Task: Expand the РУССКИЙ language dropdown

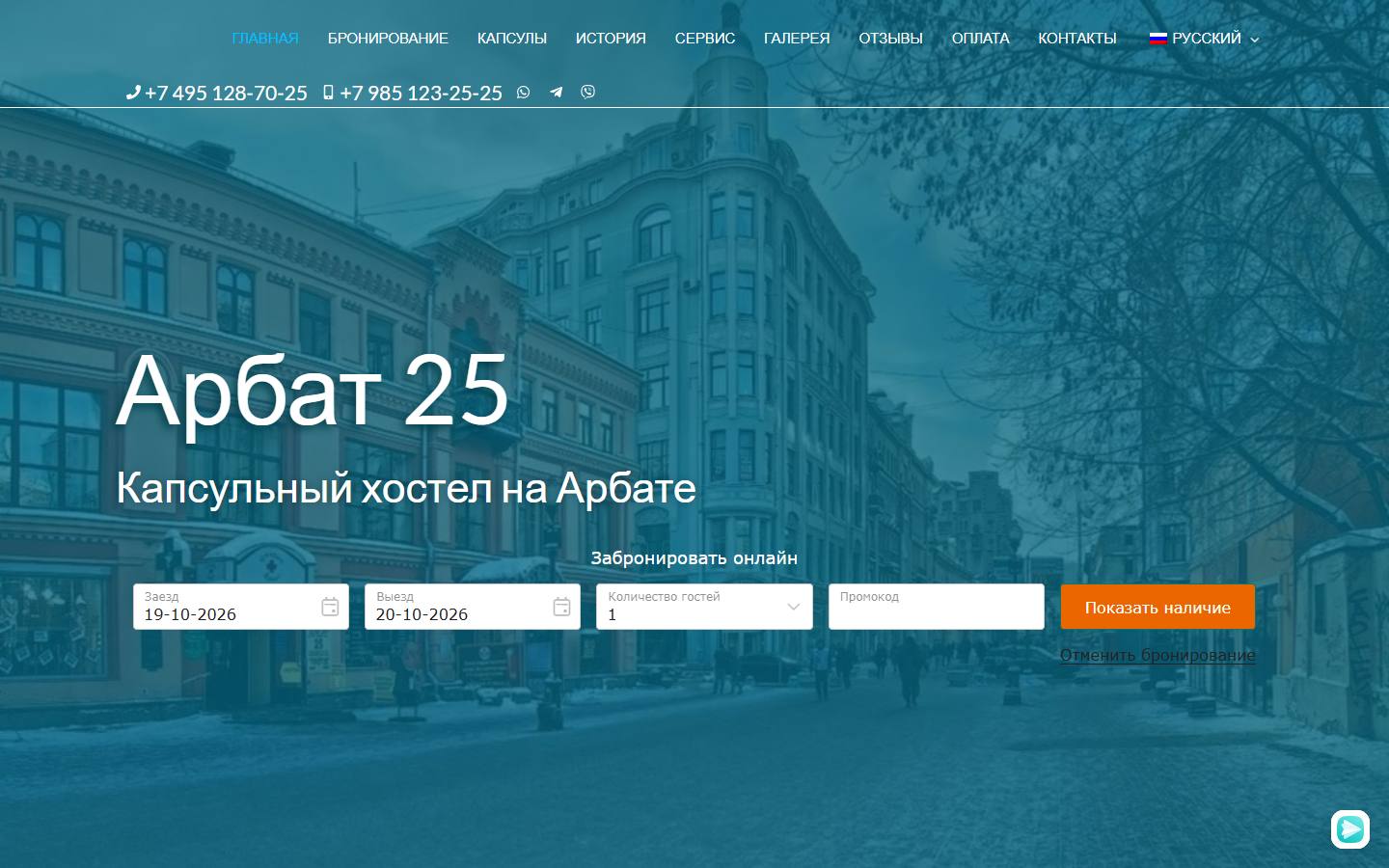Action: tap(1204, 39)
